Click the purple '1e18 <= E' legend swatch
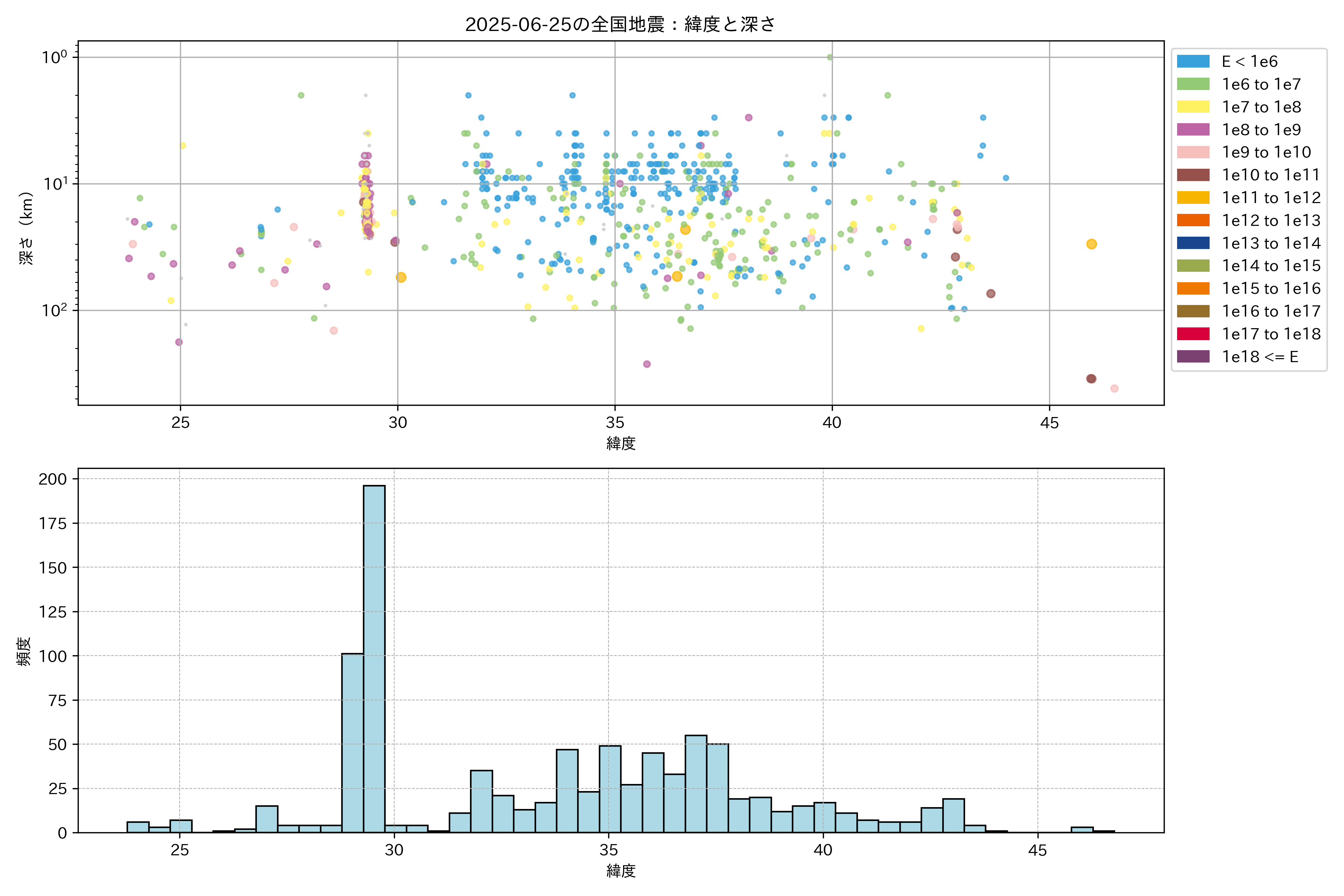The image size is (1344, 896). 1192,357
